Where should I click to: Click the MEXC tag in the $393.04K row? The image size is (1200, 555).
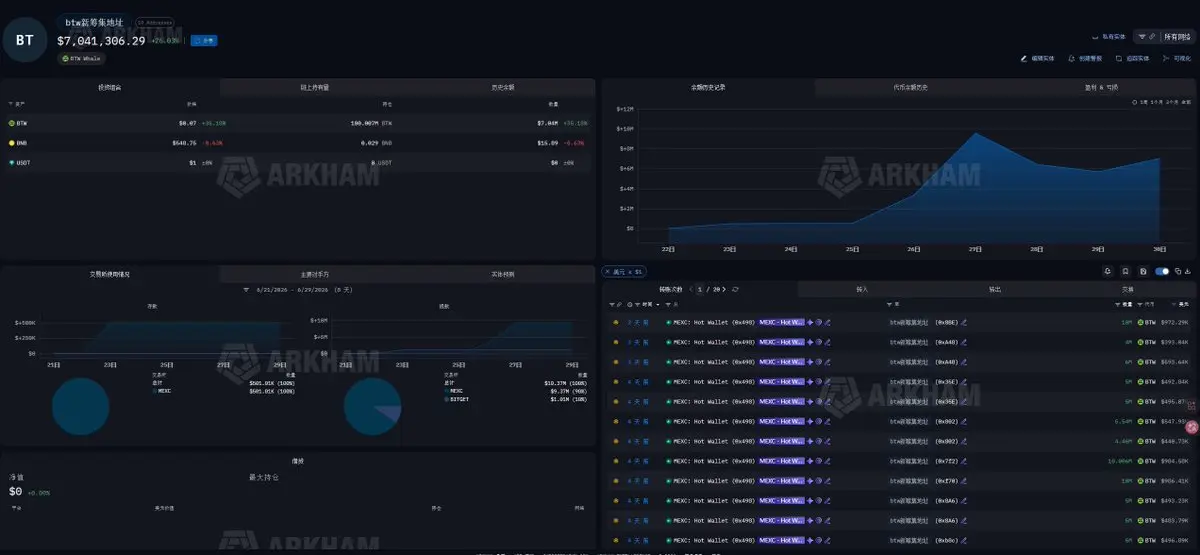click(x=782, y=342)
